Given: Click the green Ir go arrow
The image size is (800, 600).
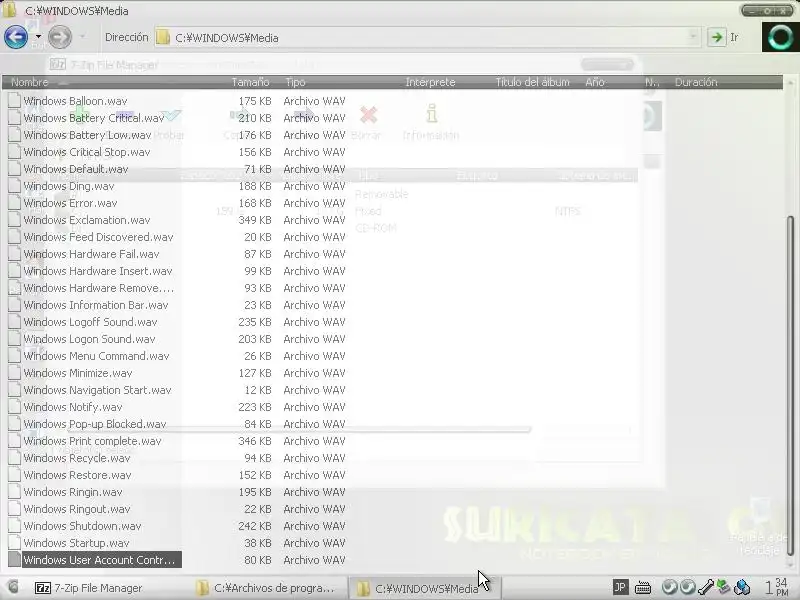Looking at the screenshot, I should [717, 37].
